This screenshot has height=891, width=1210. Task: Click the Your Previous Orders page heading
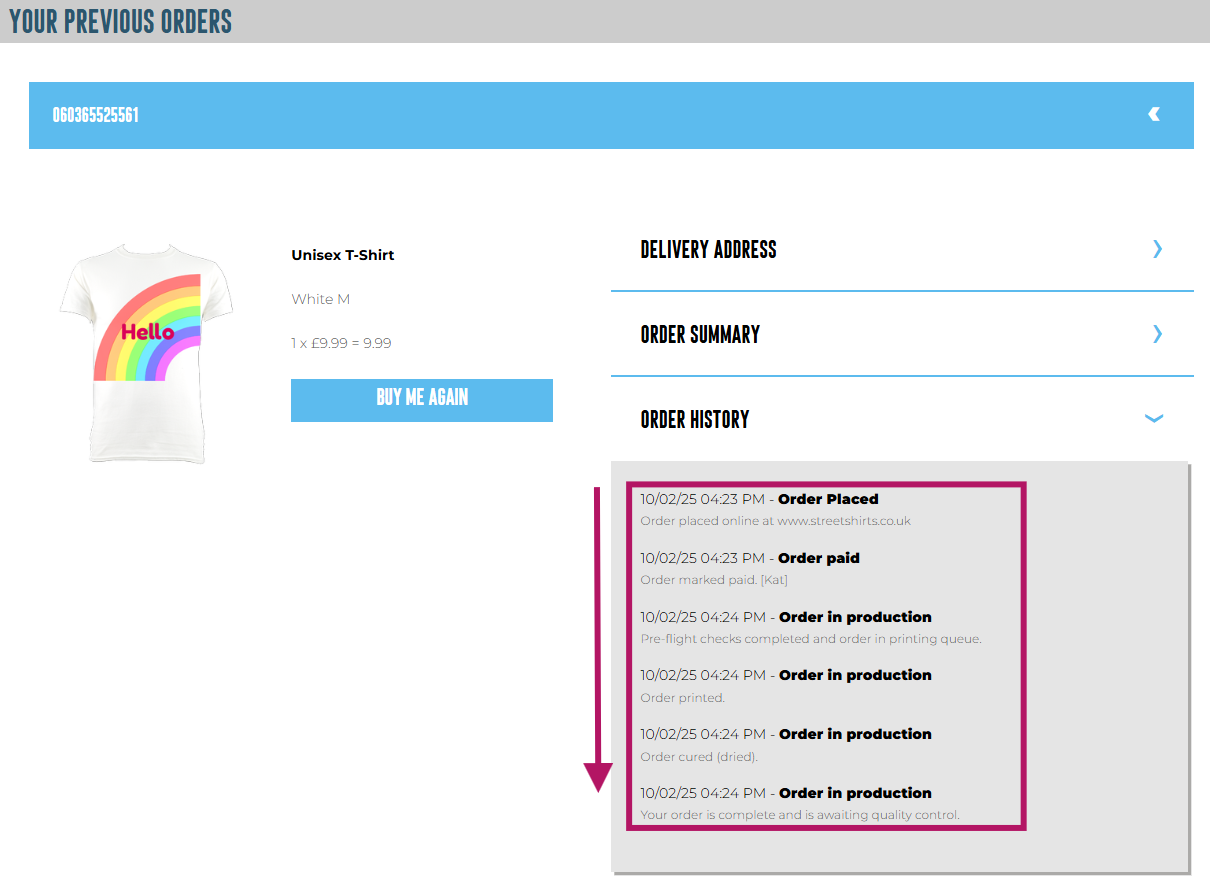coord(121,21)
